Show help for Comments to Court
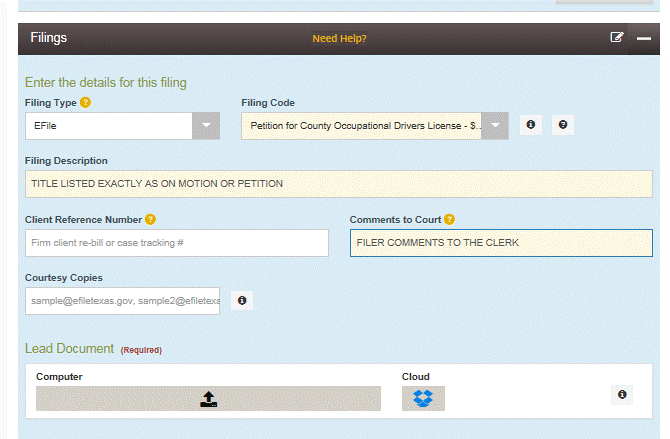670x439 pixels. point(449,219)
